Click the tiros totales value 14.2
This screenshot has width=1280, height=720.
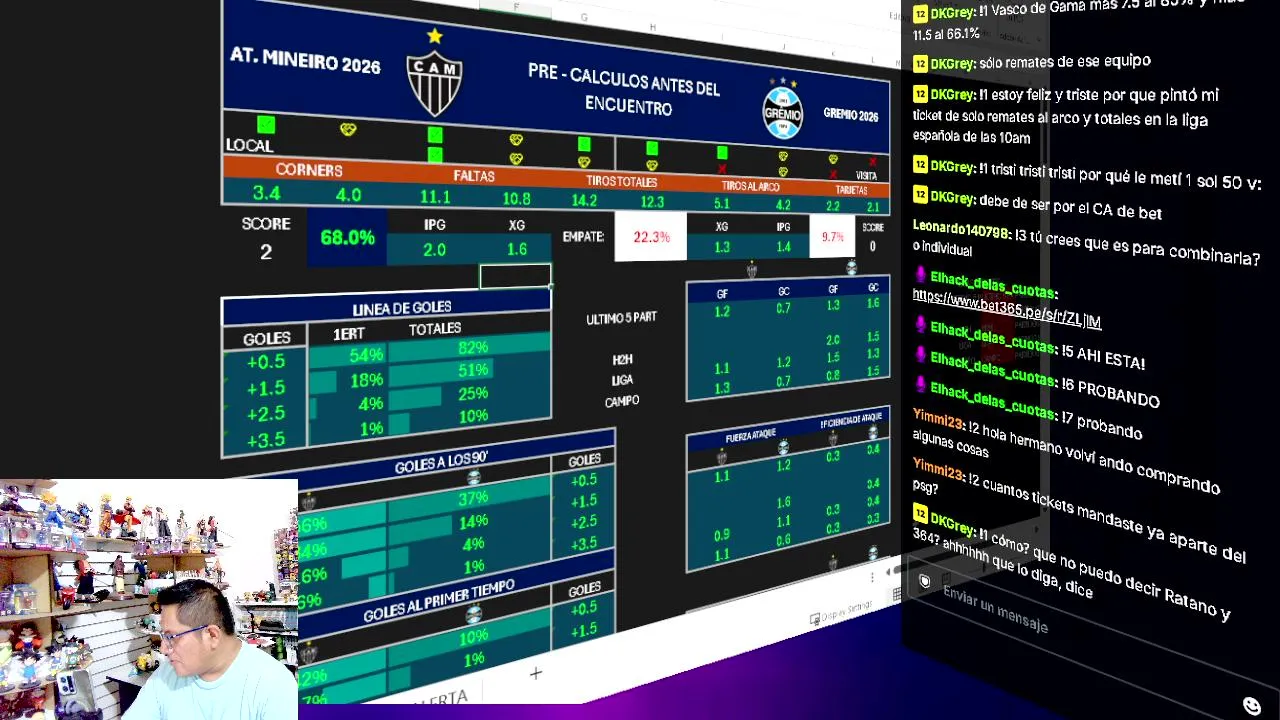[x=584, y=200]
